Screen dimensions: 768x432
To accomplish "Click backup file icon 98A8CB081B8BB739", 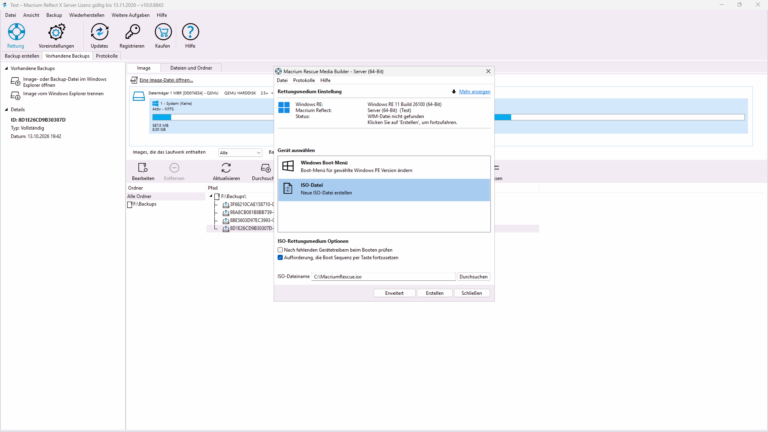I will [x=225, y=213].
